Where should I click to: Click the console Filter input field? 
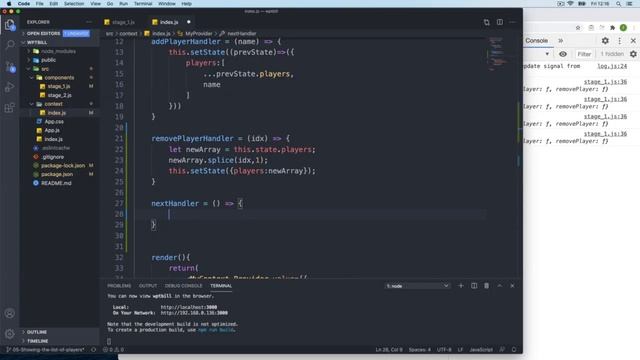[x=584, y=54]
